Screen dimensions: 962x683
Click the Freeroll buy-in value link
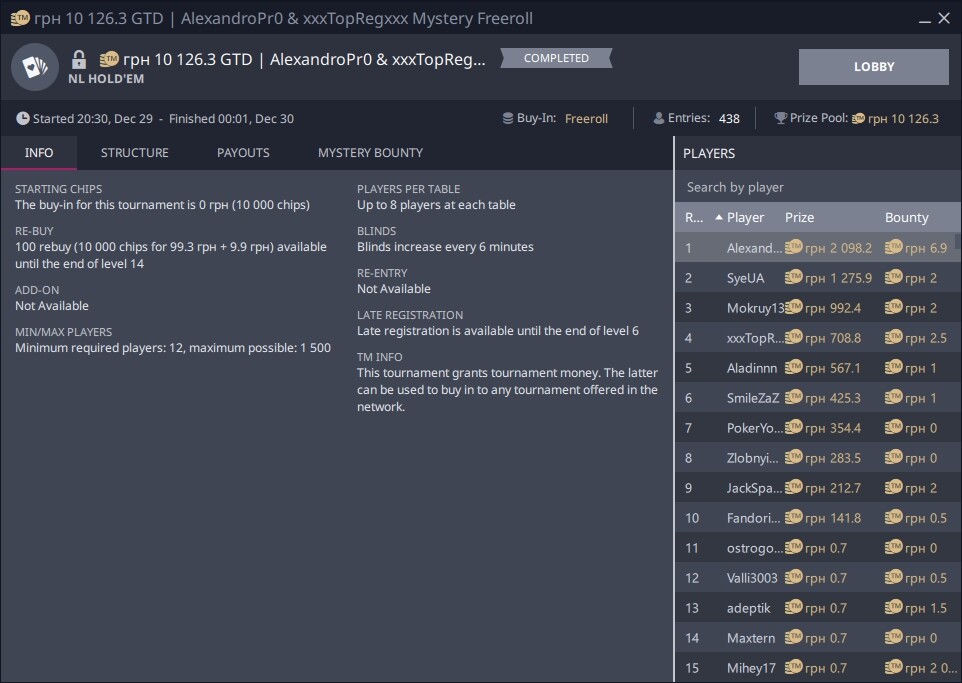click(586, 118)
